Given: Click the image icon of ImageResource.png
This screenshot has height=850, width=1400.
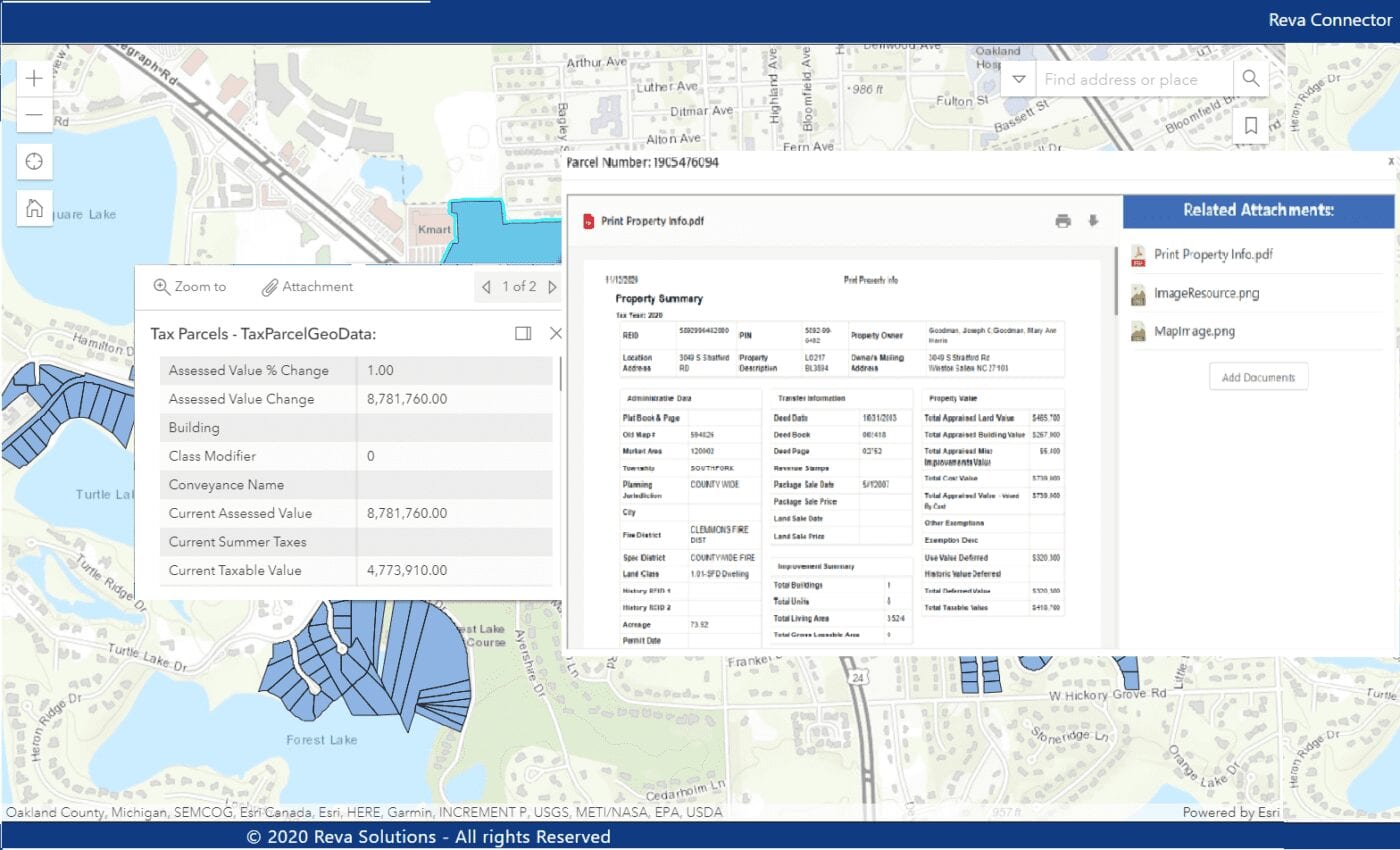Looking at the screenshot, I should click(x=1138, y=294).
